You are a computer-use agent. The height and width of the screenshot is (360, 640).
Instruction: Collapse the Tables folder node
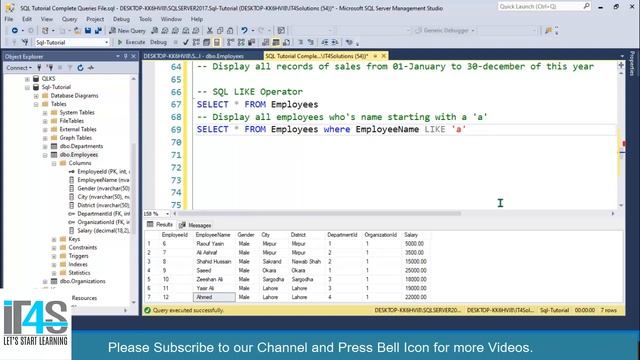36,104
